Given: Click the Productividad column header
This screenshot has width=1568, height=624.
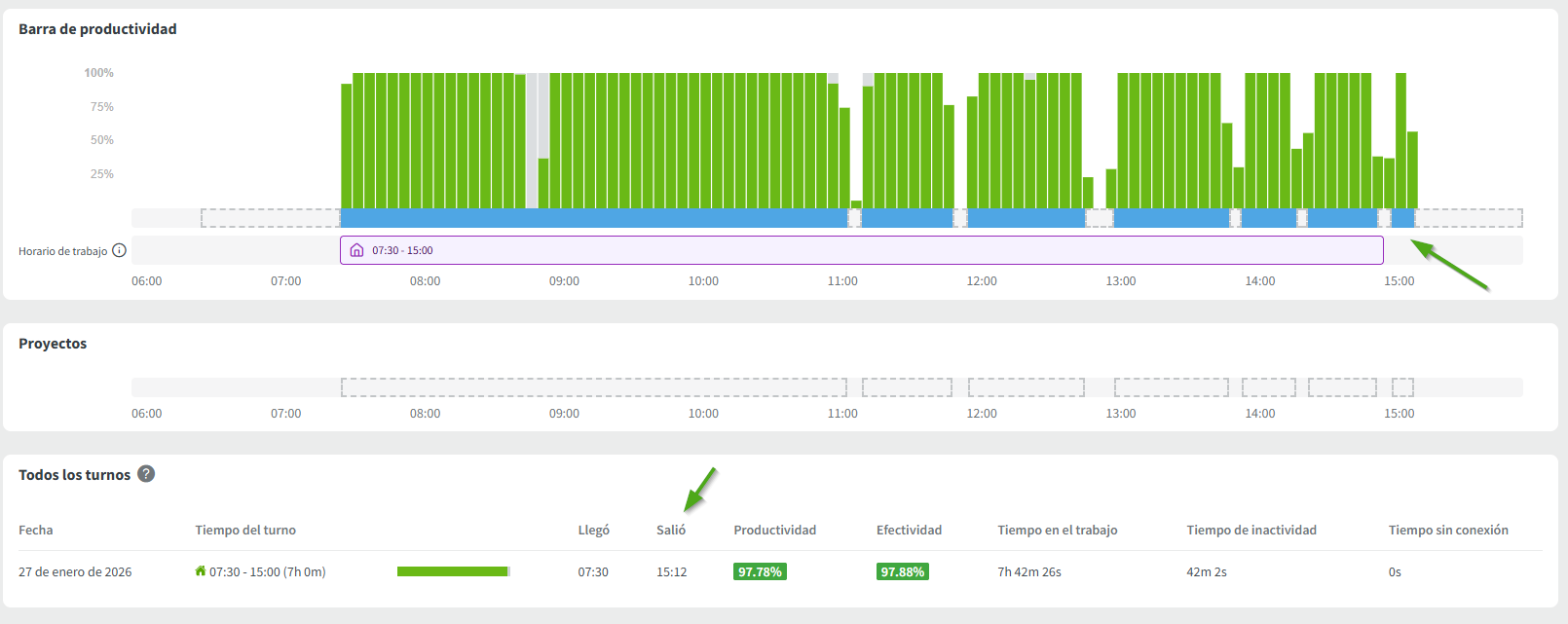Looking at the screenshot, I should click(x=774, y=530).
